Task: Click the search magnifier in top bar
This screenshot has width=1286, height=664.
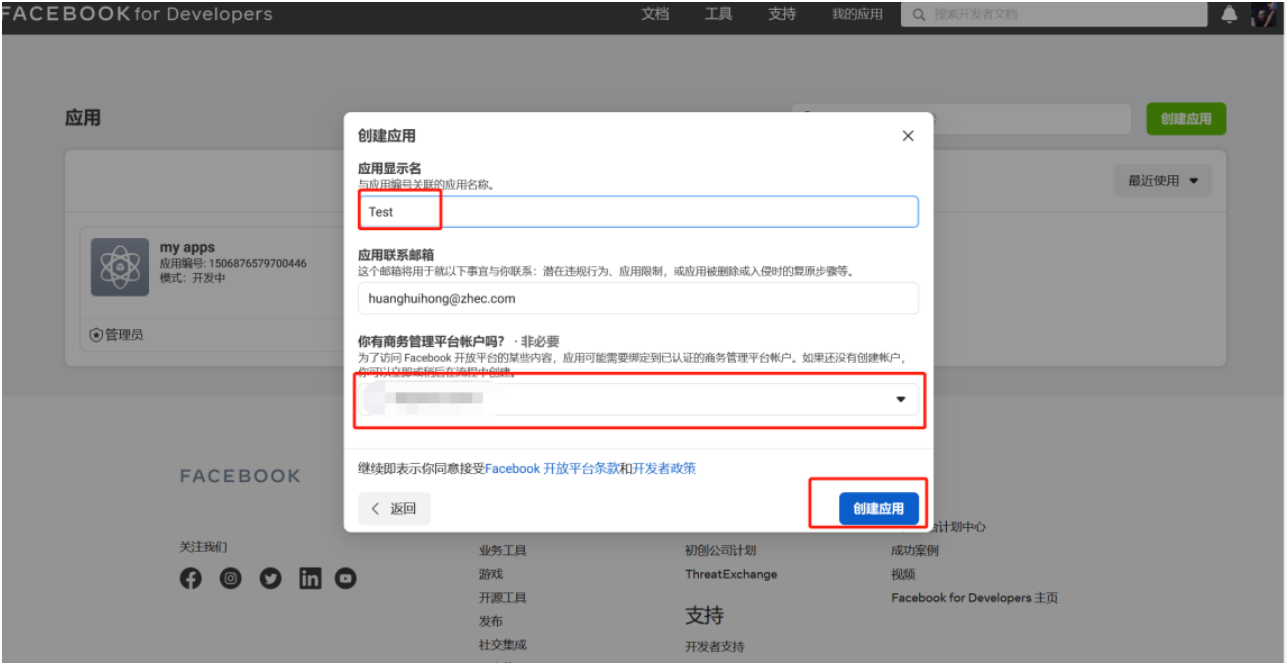Action: [916, 14]
